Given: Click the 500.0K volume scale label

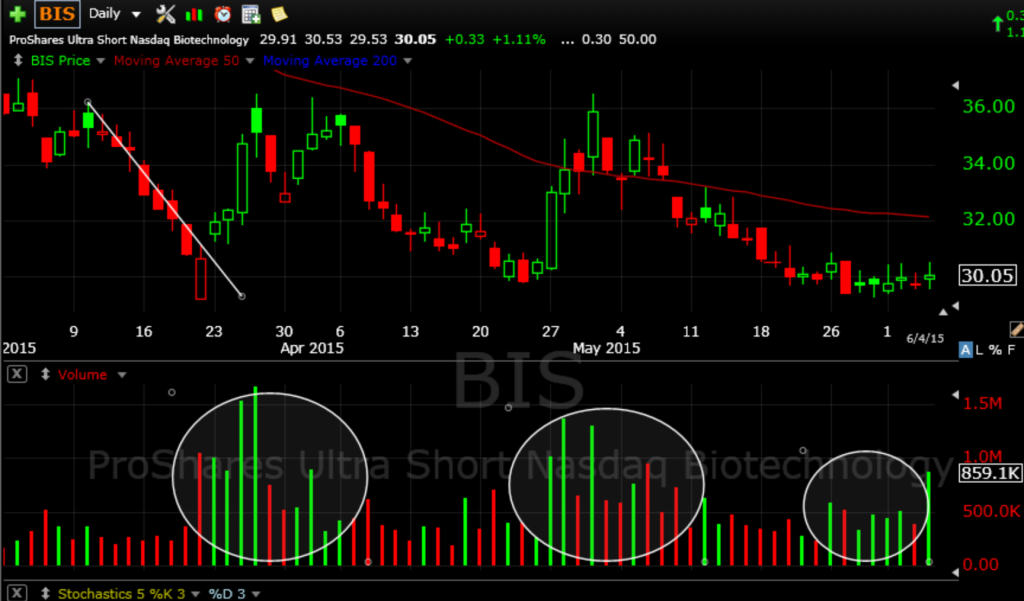Looking at the screenshot, I should pyautogui.click(x=992, y=510).
